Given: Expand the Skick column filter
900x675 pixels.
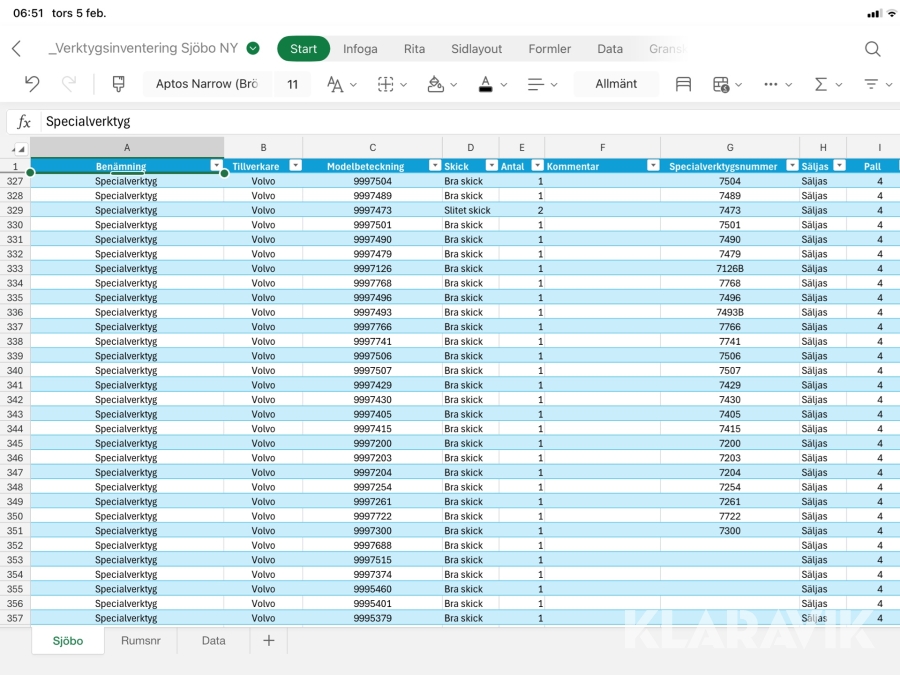Looking at the screenshot, I should pos(491,166).
